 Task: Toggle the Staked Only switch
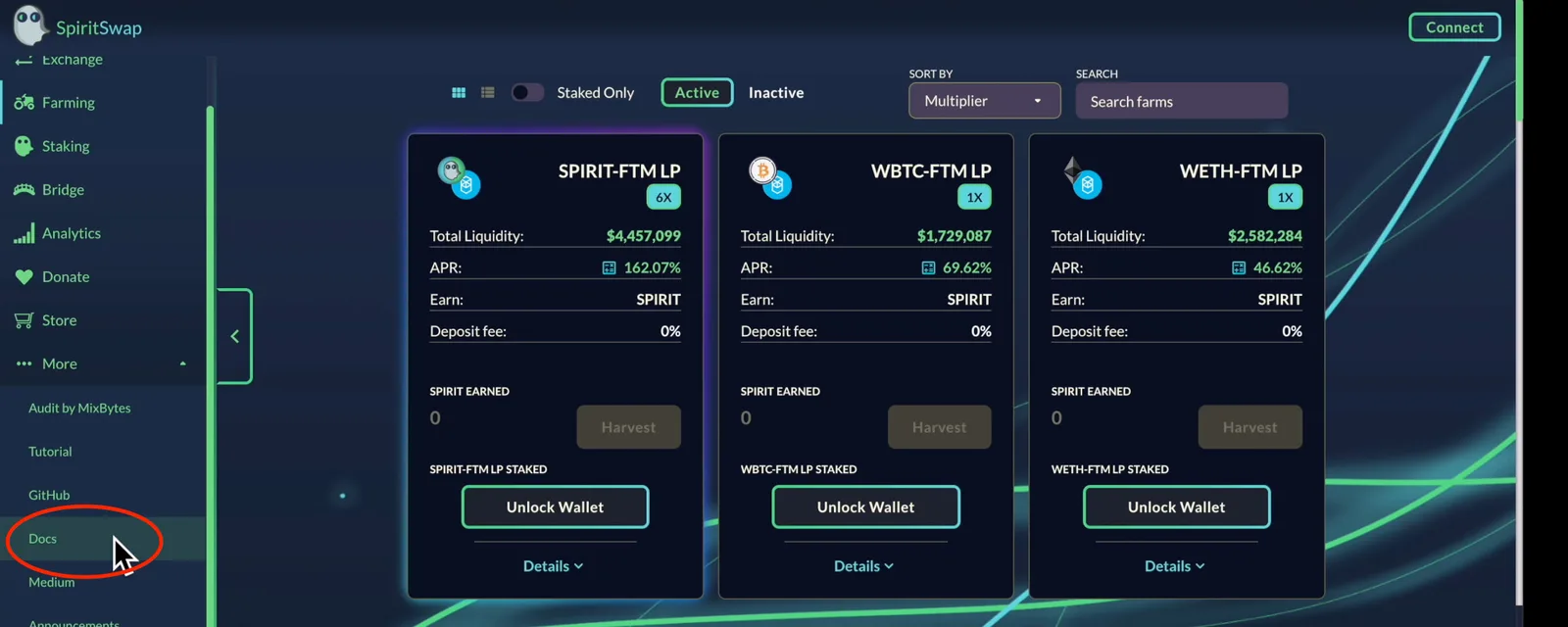pyautogui.click(x=527, y=92)
